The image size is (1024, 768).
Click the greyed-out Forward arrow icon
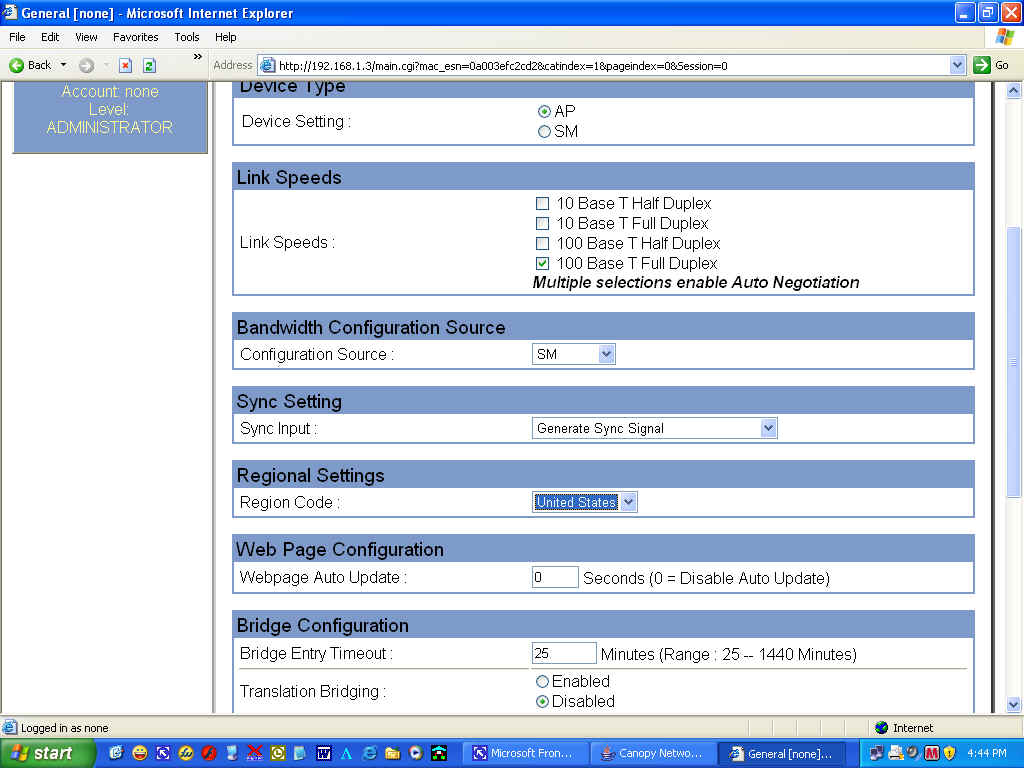click(86, 65)
